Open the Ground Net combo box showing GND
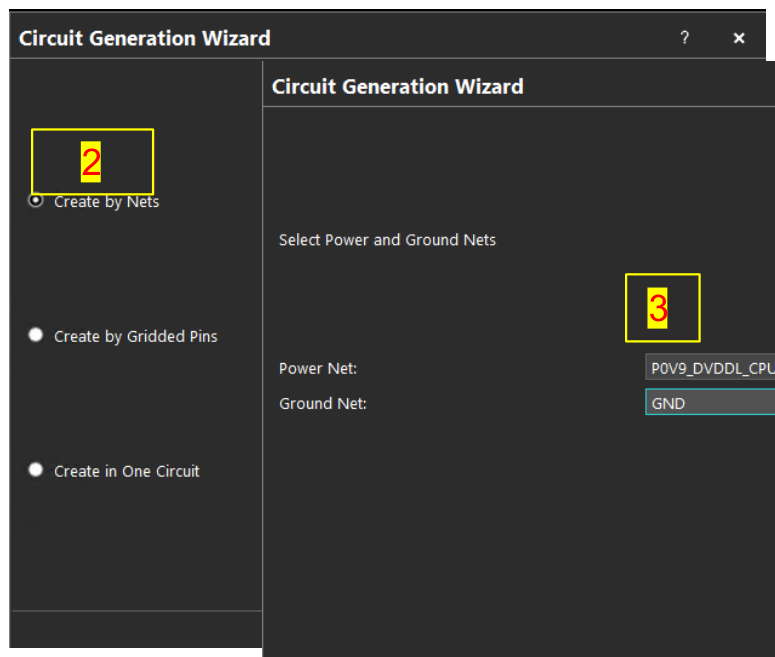 click(710, 402)
